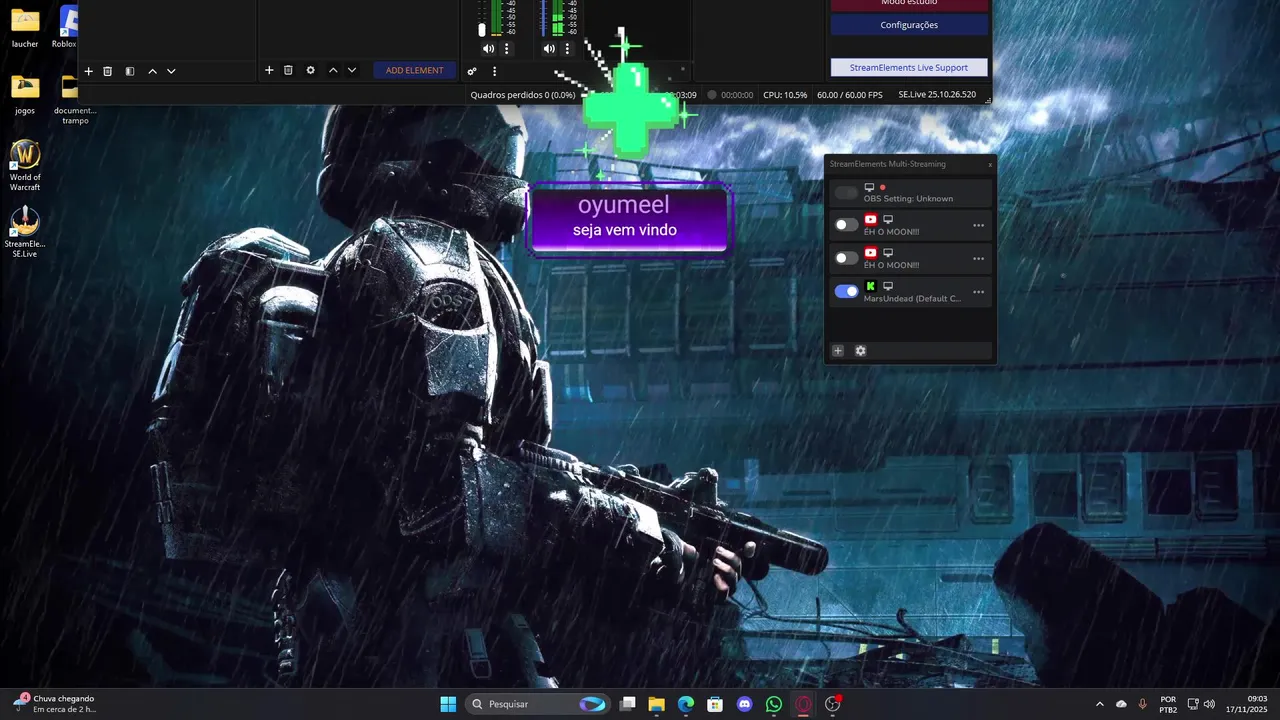1280x720 pixels.
Task: Add a source with the Sources plus icon
Action: coord(269,70)
